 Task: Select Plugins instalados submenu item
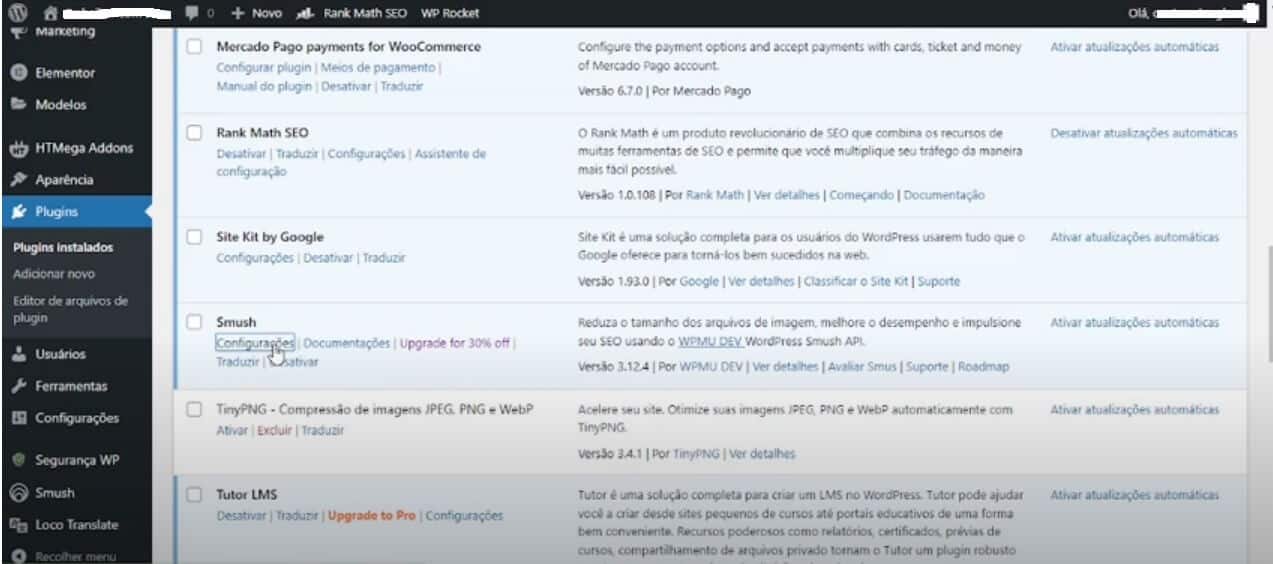pyautogui.click(x=63, y=247)
